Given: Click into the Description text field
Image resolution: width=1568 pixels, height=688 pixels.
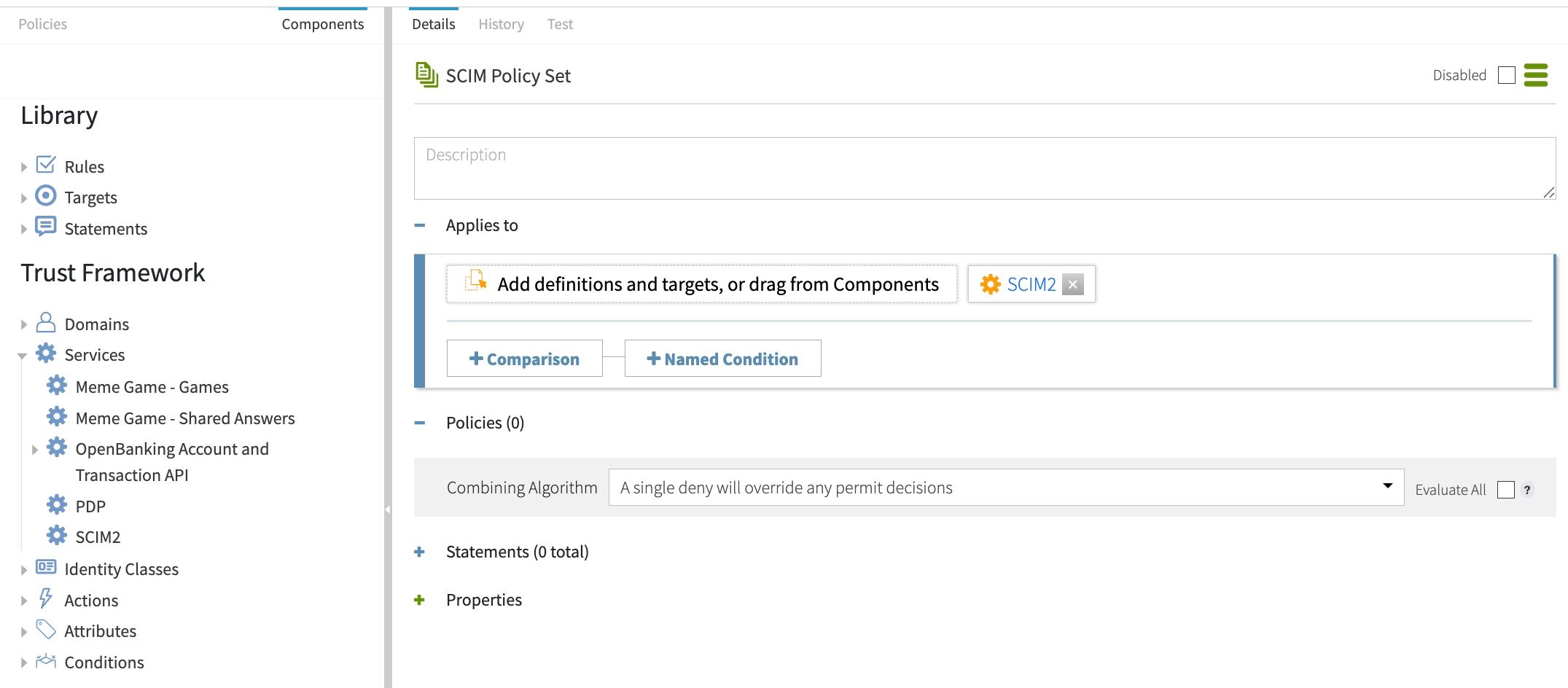Looking at the screenshot, I should pos(984,168).
